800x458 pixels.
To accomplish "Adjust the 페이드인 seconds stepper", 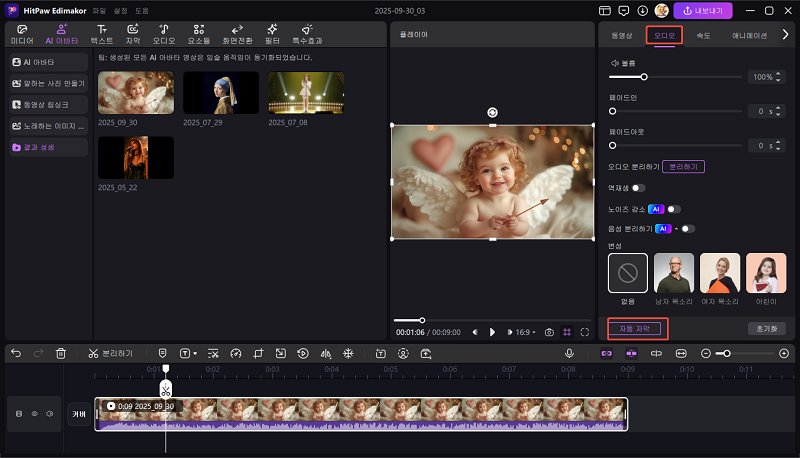I will pos(778,111).
